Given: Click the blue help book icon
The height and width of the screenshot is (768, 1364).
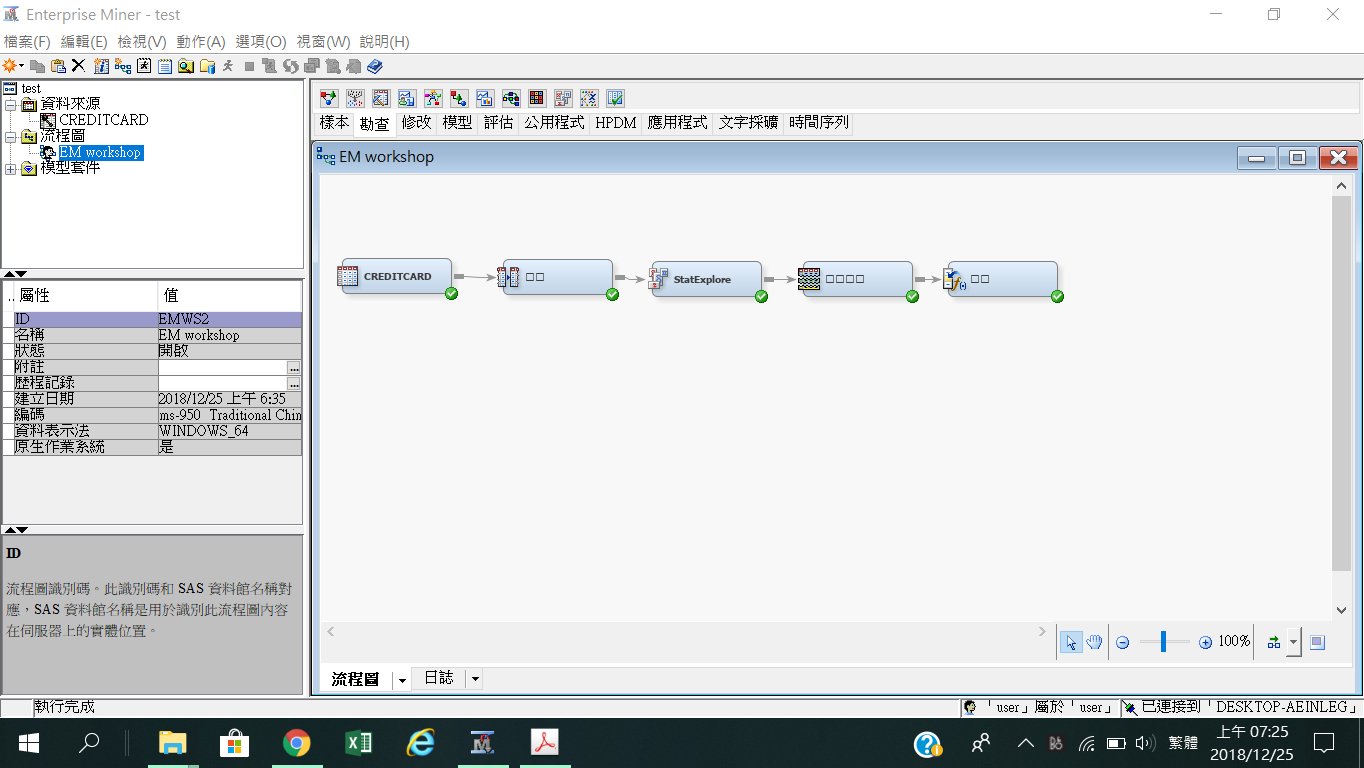Looking at the screenshot, I should (x=375, y=66).
